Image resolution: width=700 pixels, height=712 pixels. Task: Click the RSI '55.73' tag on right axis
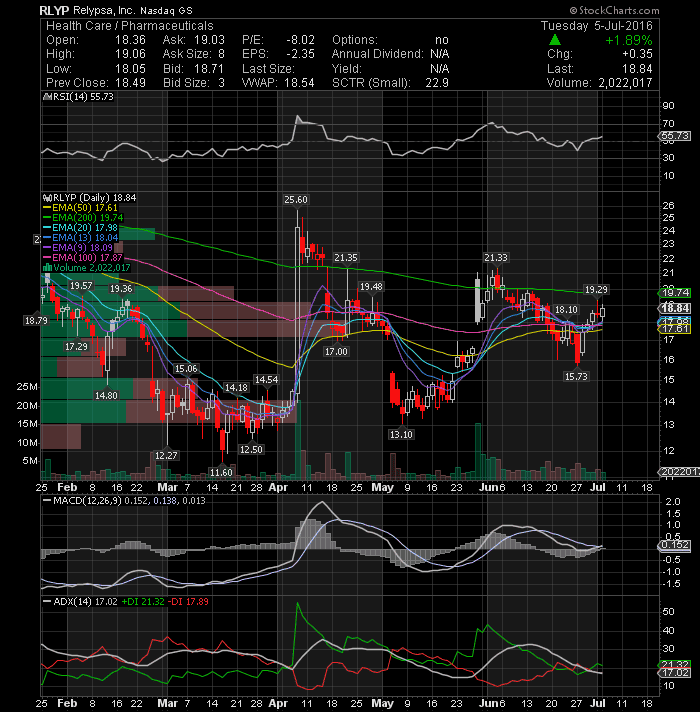coord(675,136)
